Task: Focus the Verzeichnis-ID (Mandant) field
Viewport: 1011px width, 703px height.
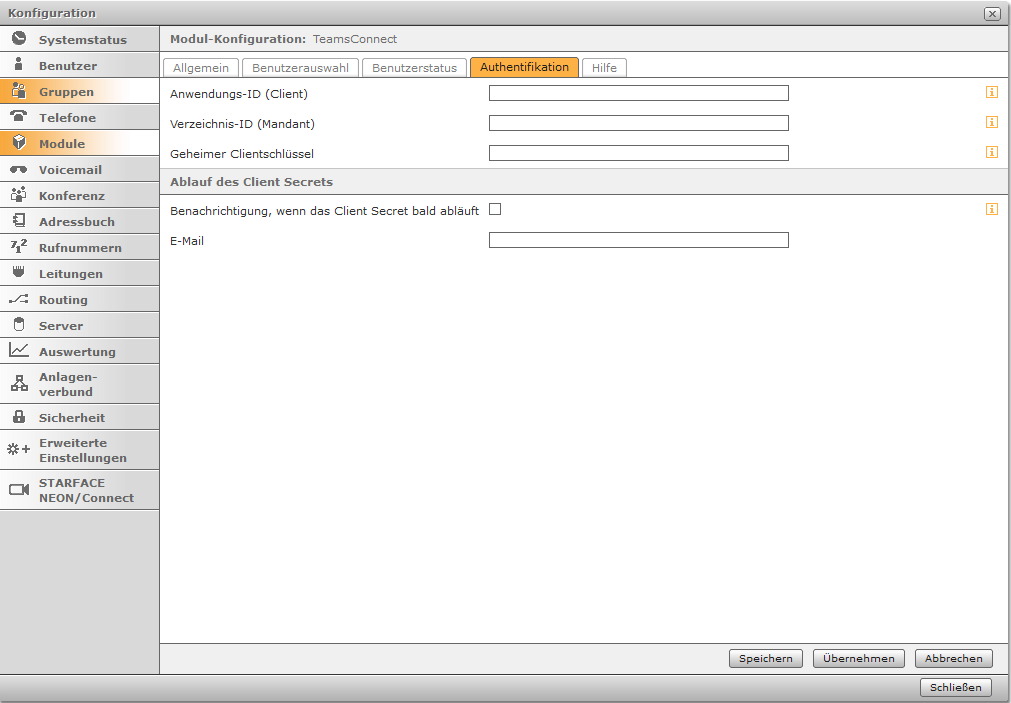Action: (638, 123)
